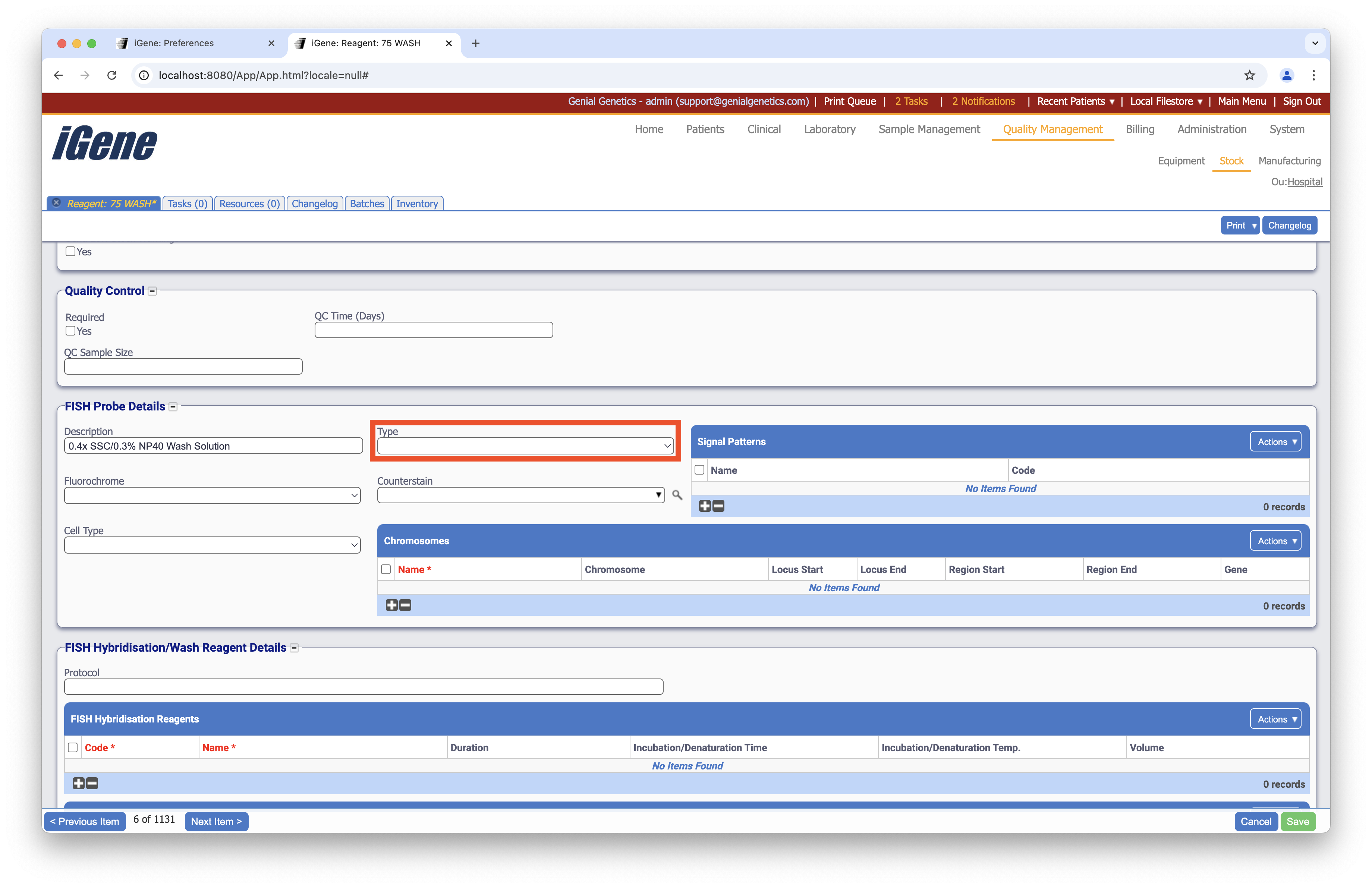Viewport: 1372px width, 888px height.
Task: Bookmark this page with star icon
Action: coord(1249,75)
